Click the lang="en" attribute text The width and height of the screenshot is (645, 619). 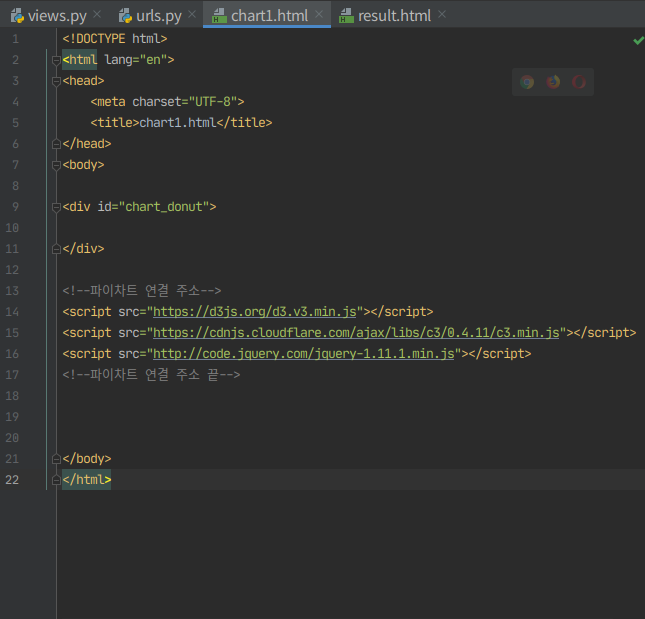[136, 60]
